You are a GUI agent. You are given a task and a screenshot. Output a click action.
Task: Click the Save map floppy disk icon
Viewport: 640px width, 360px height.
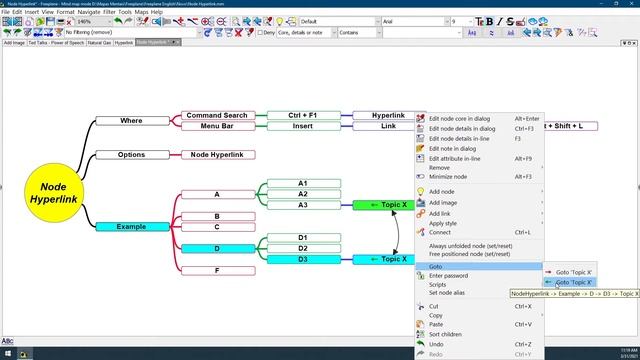50,21
